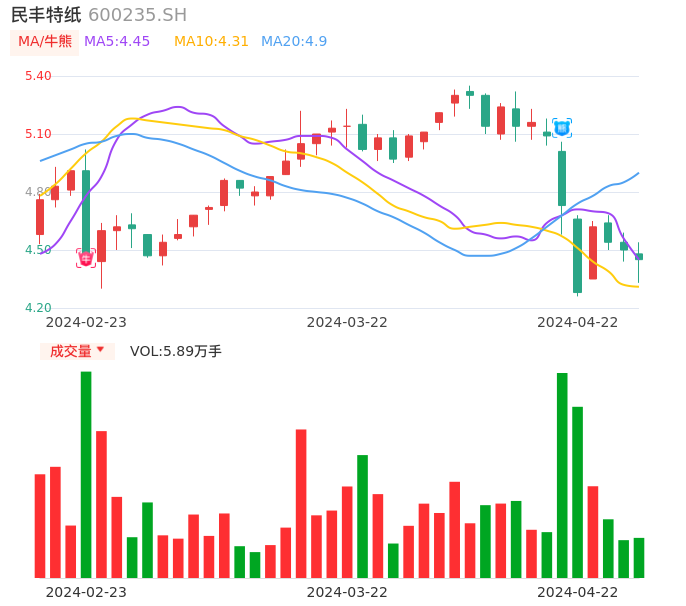Screen dimensions: 686x606
Task: Click the 5.10 price axis label
Action: (x=38, y=134)
